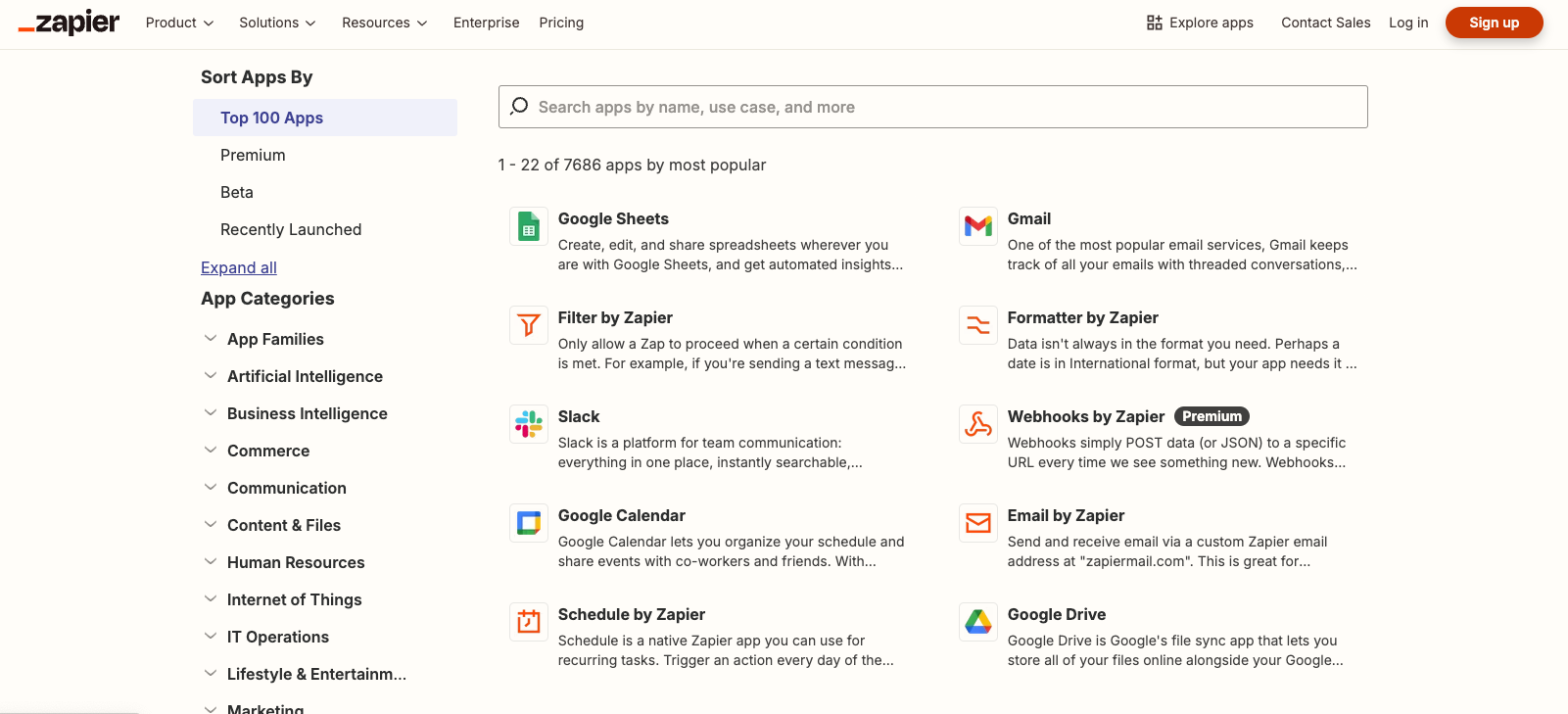Click the Gmail app icon
Screen dimensions: 1568x714
[978, 227]
